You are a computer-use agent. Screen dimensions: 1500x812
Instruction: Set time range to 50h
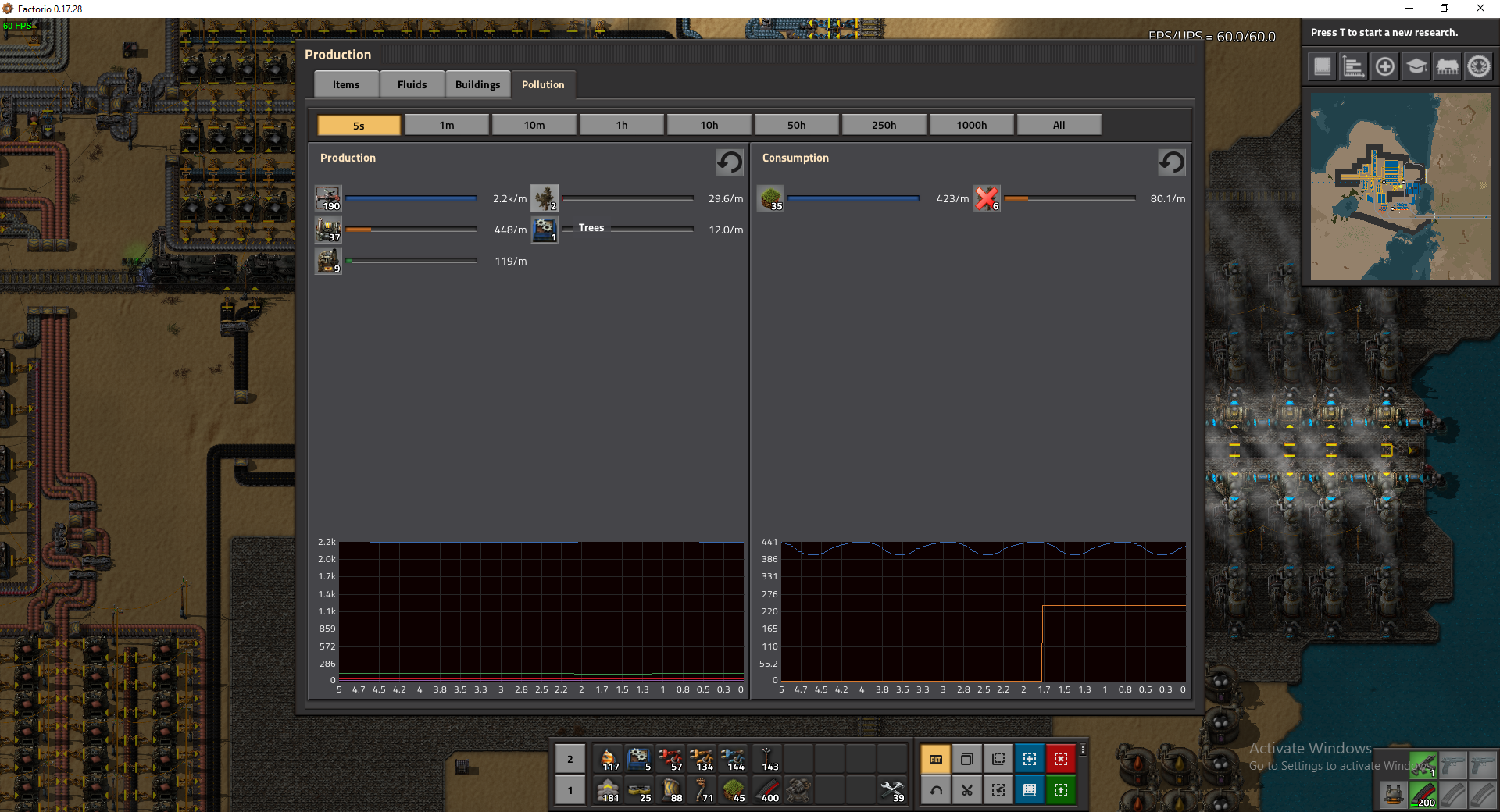797,125
